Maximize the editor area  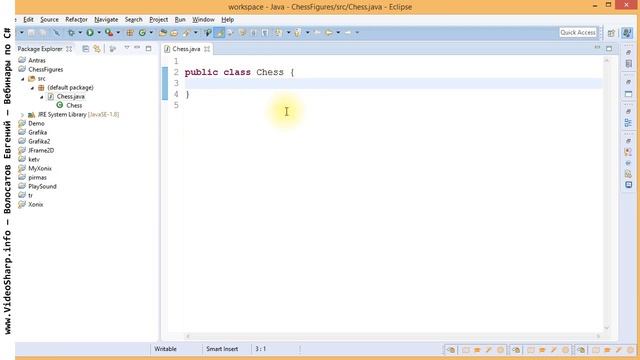point(609,49)
